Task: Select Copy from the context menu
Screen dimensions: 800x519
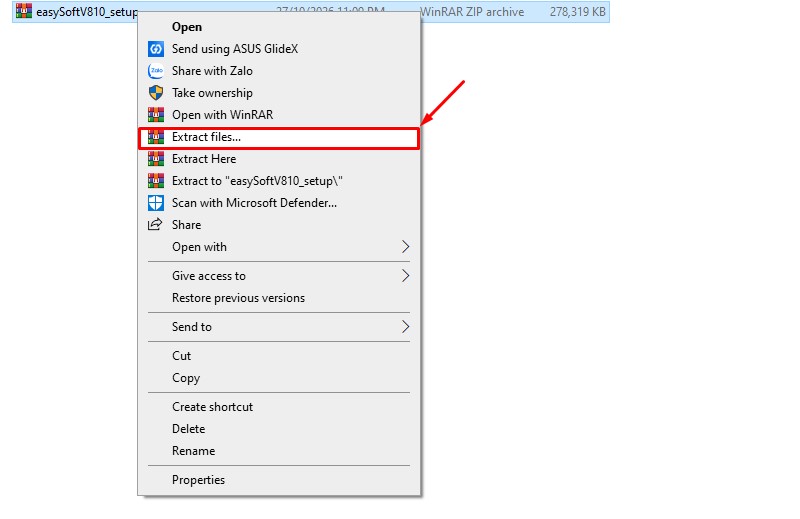Action: tap(279, 378)
